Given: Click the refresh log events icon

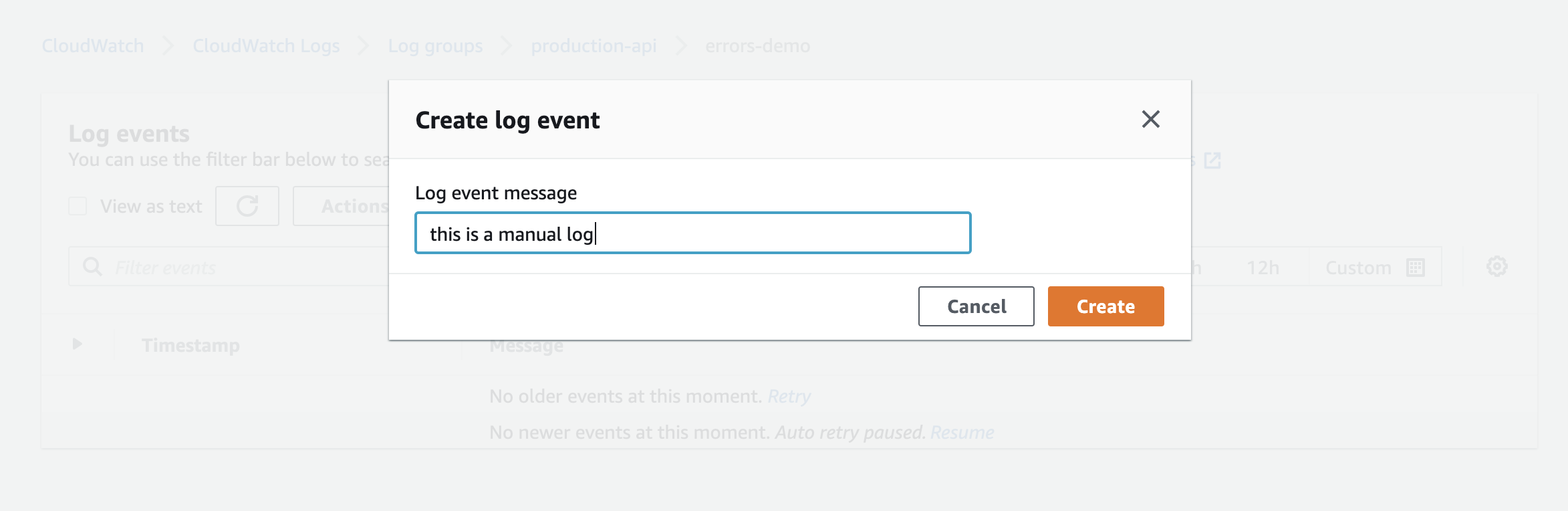Looking at the screenshot, I should (247, 206).
